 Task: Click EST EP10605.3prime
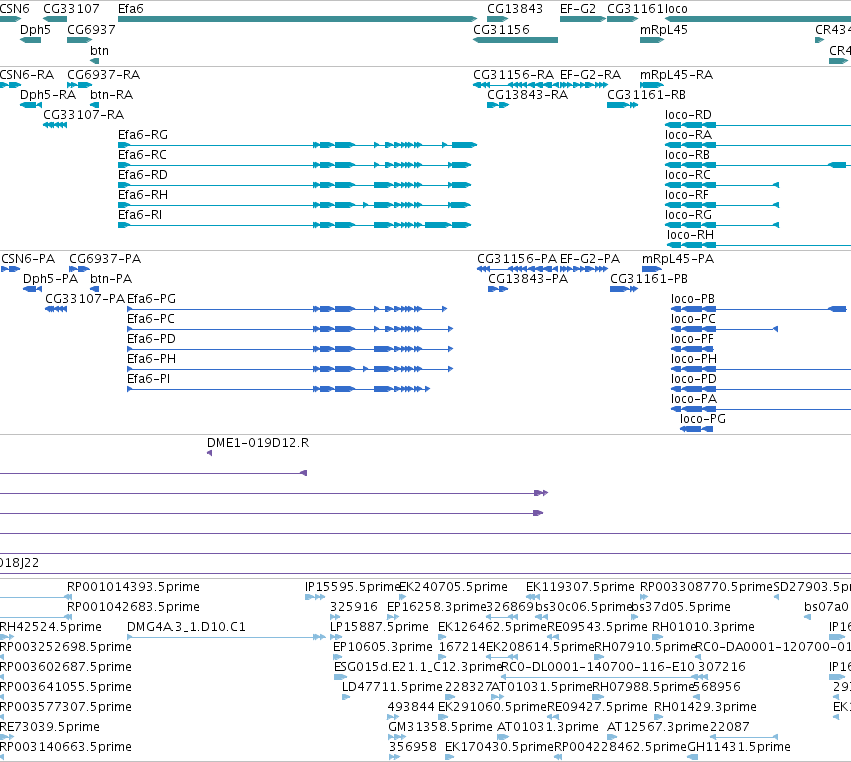383,647
